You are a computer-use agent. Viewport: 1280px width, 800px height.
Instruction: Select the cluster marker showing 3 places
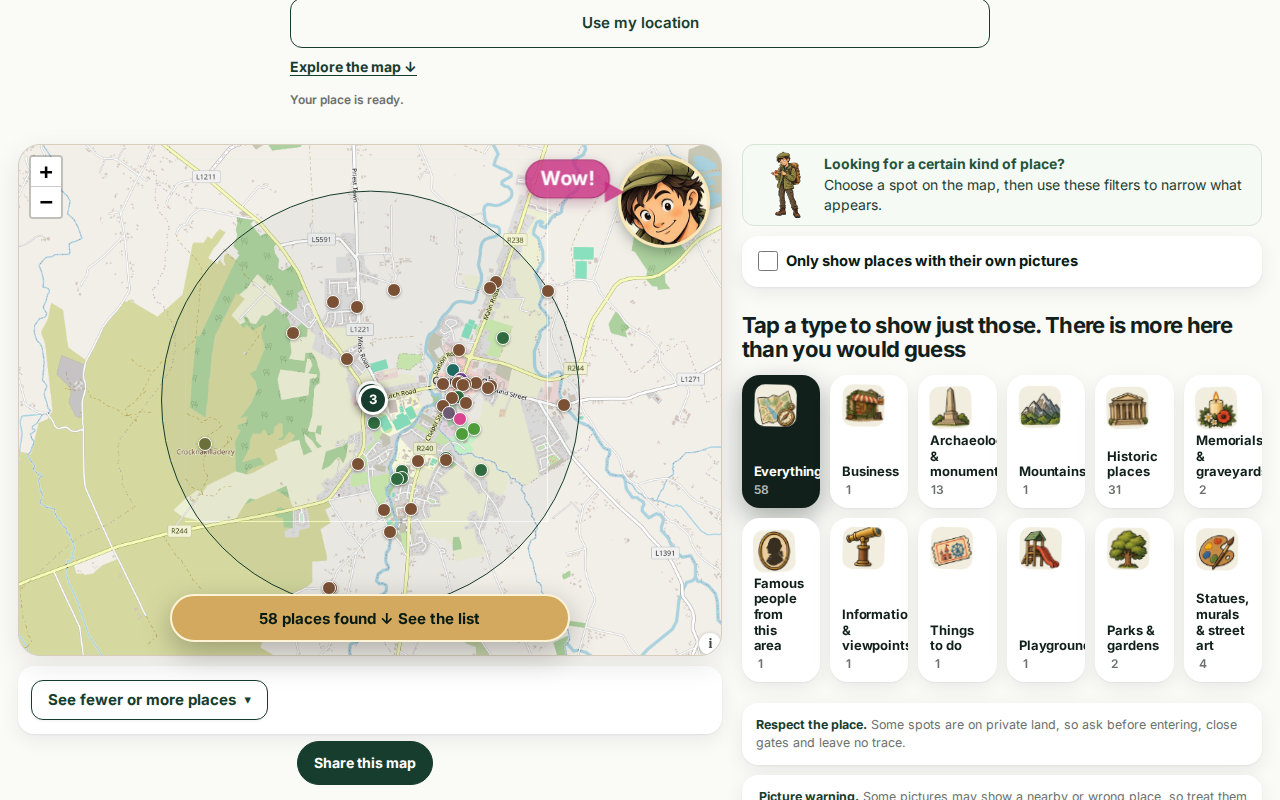point(373,400)
